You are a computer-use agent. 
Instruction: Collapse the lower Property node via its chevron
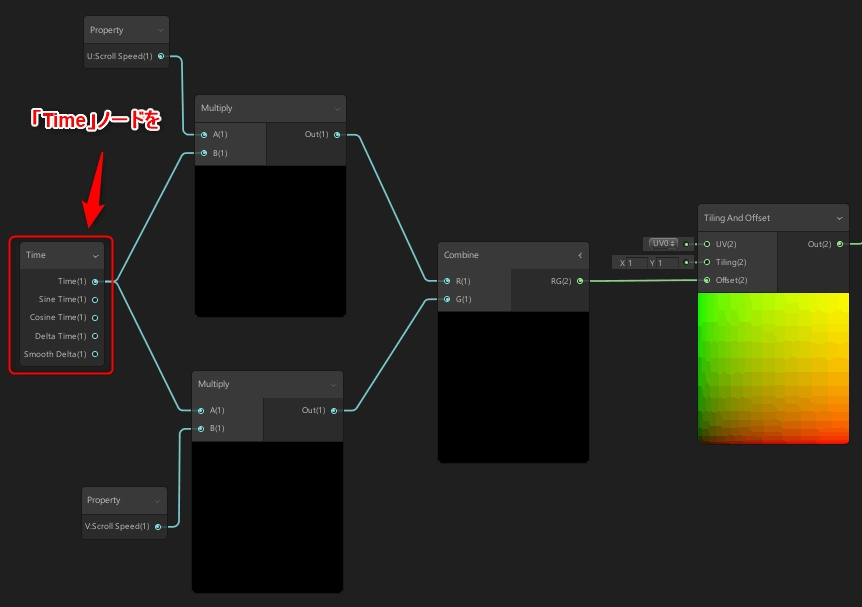point(157,501)
